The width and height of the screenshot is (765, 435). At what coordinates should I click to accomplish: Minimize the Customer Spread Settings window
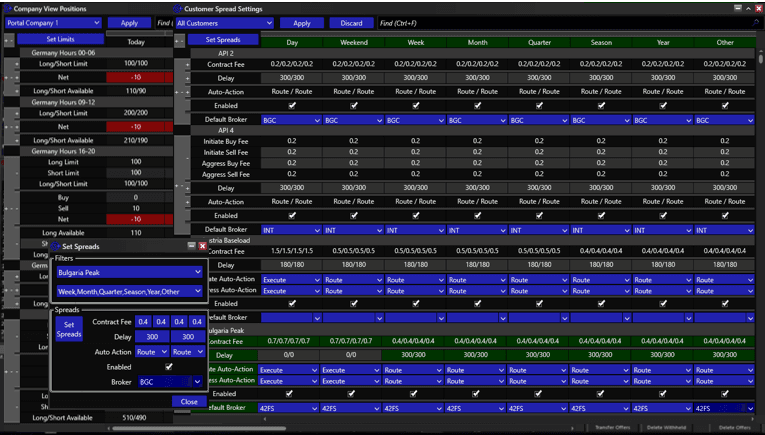point(738,8)
